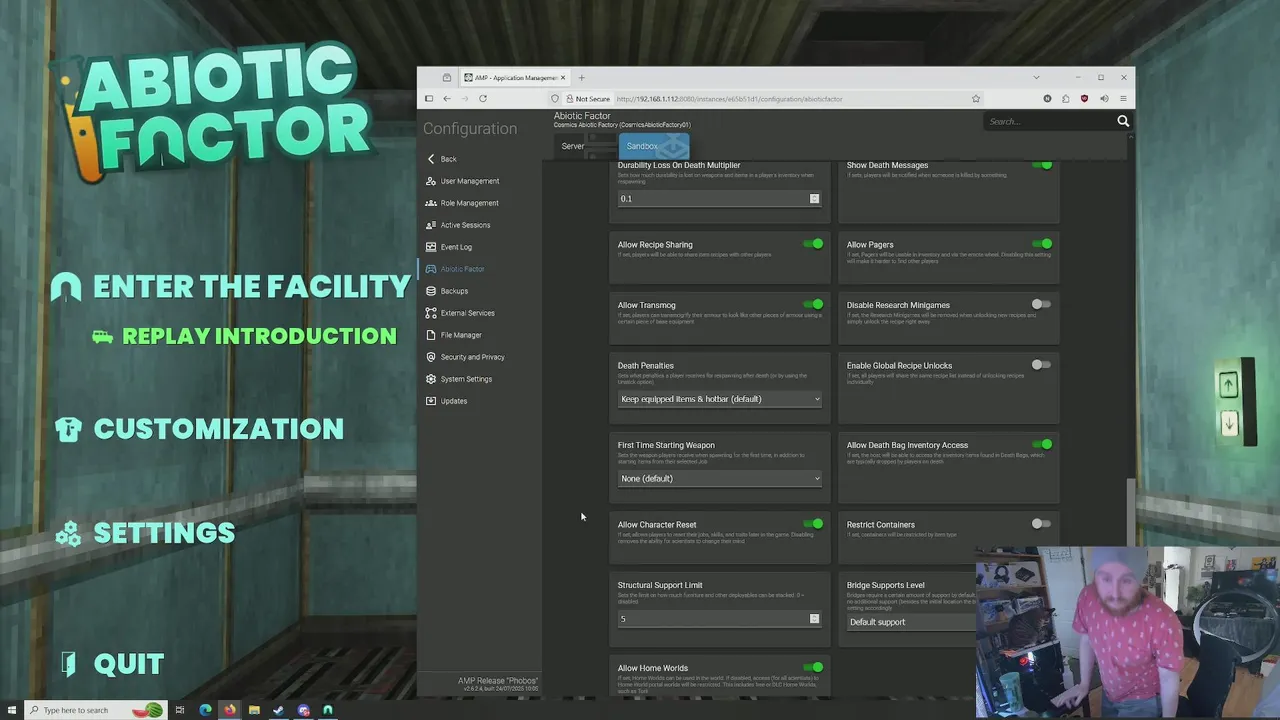Open the browser hamburger menu

click(x=1123, y=98)
